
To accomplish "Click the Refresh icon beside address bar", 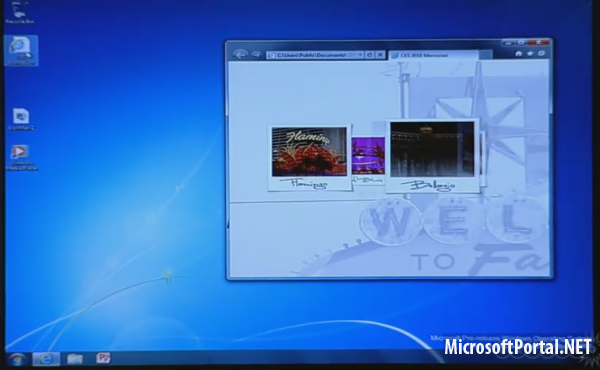I will (x=370, y=55).
